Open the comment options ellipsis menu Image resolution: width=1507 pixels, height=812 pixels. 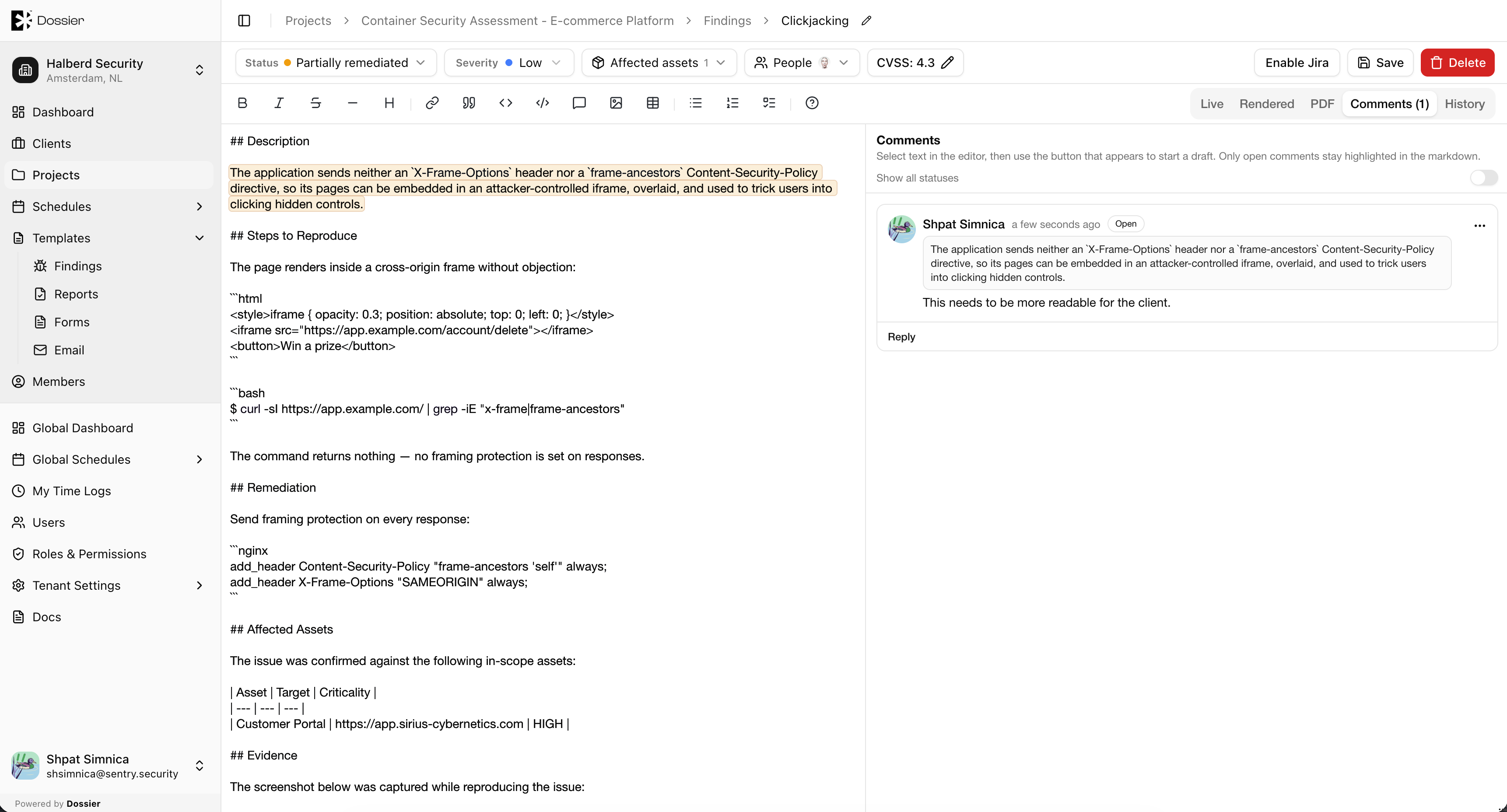[1479, 226]
